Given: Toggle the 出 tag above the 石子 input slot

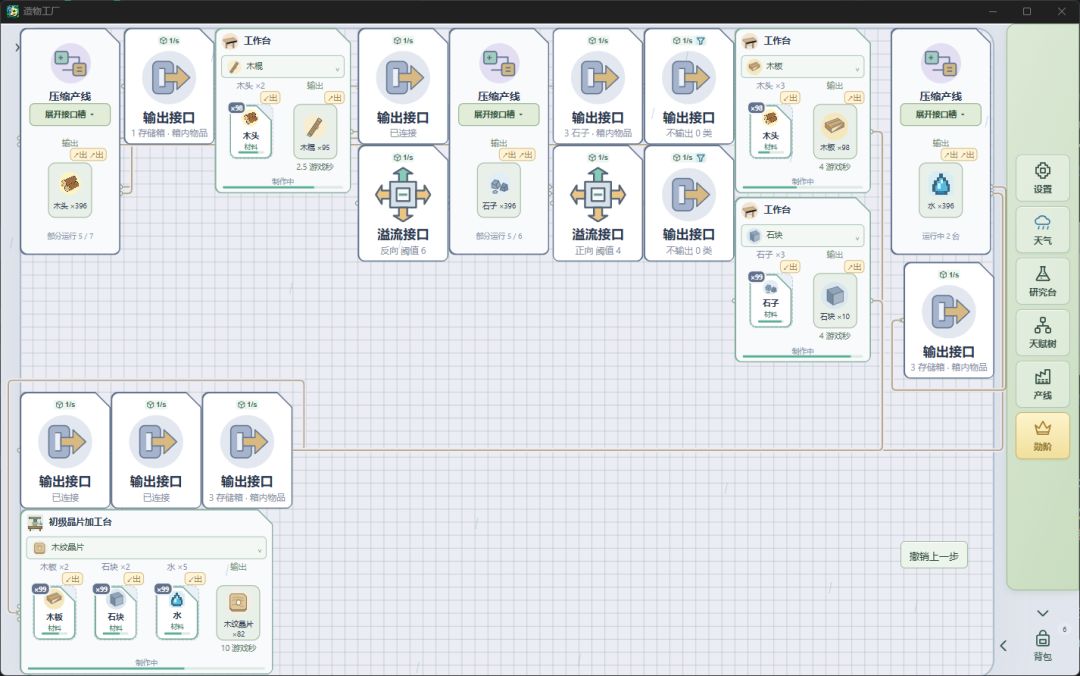Looking at the screenshot, I should pyautogui.click(x=790, y=267).
